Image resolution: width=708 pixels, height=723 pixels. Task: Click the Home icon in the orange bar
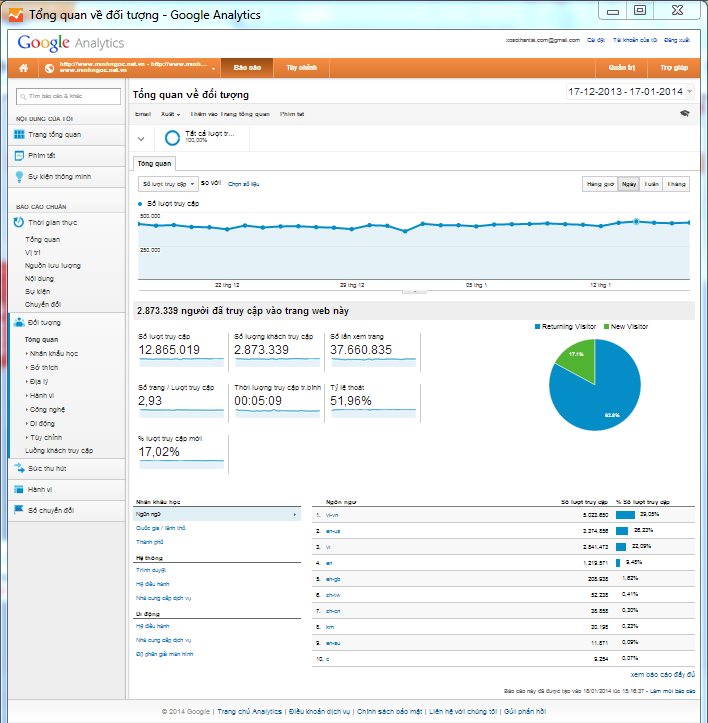point(24,68)
